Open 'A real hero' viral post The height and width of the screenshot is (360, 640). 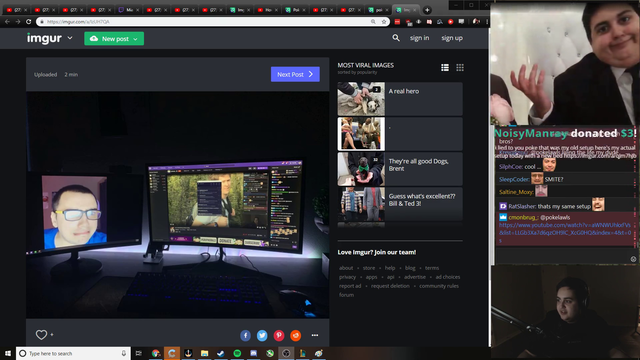tap(400, 99)
